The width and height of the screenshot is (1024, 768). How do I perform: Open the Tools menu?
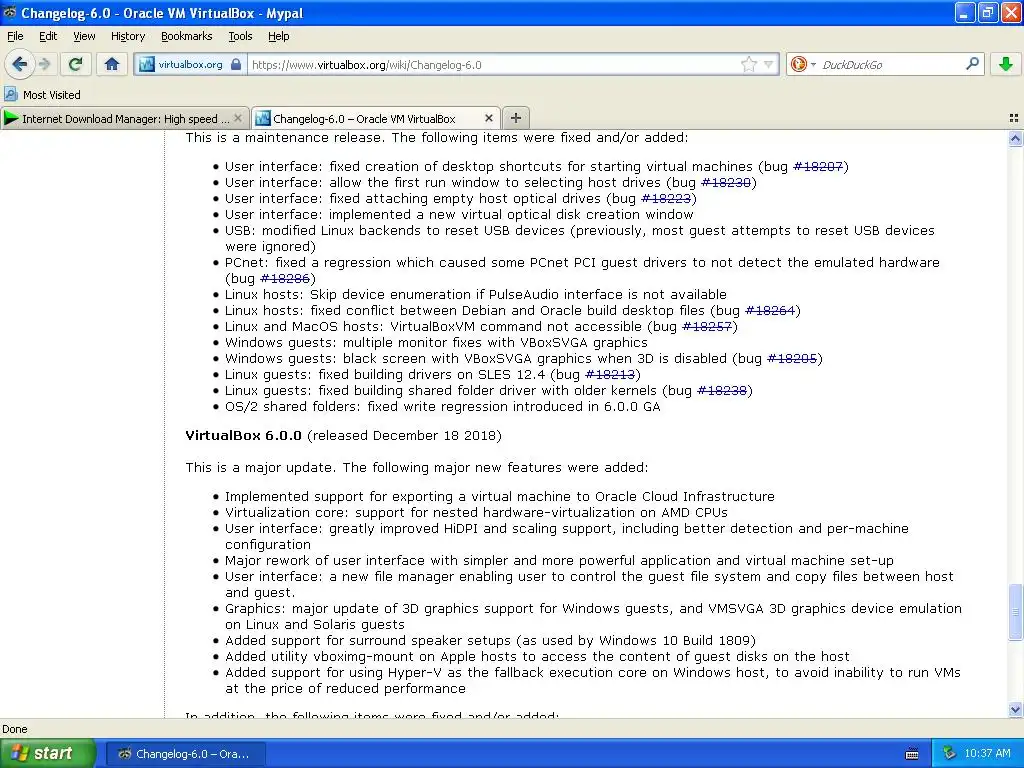click(x=240, y=37)
